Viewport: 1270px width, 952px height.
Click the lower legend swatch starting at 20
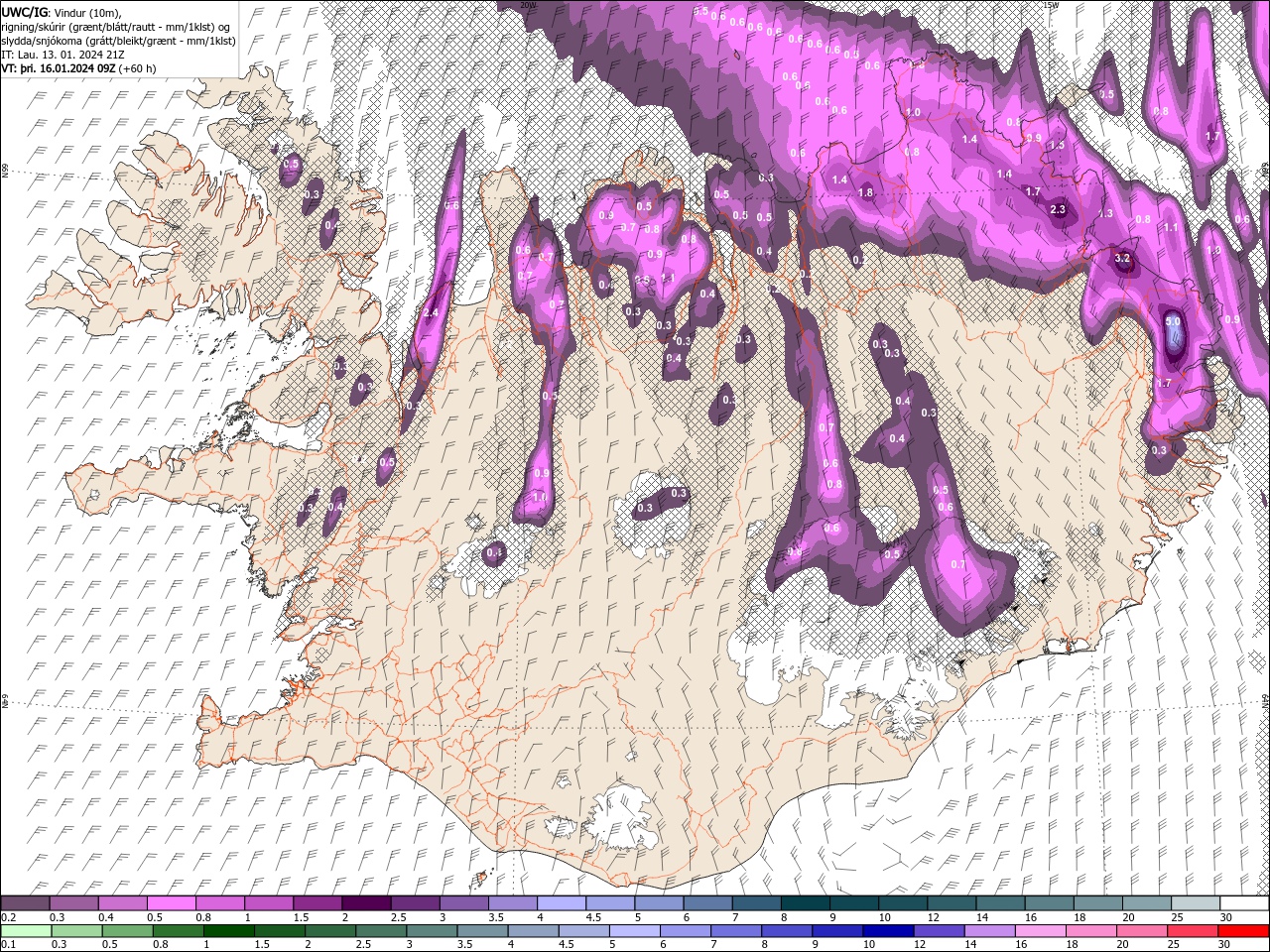click(x=1142, y=931)
